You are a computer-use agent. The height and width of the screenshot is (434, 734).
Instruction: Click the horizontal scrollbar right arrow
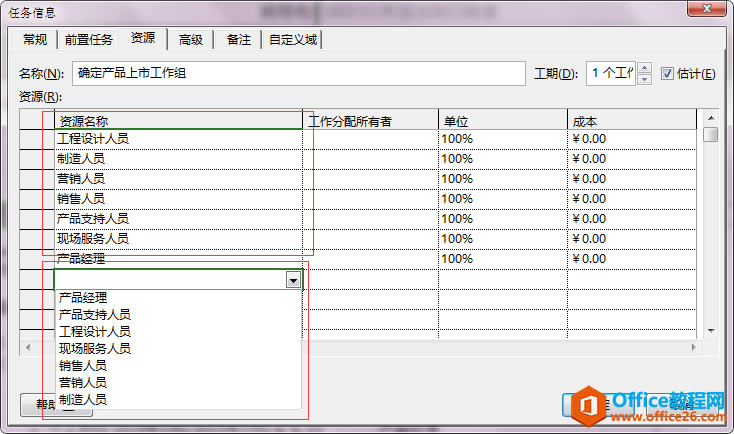694,347
